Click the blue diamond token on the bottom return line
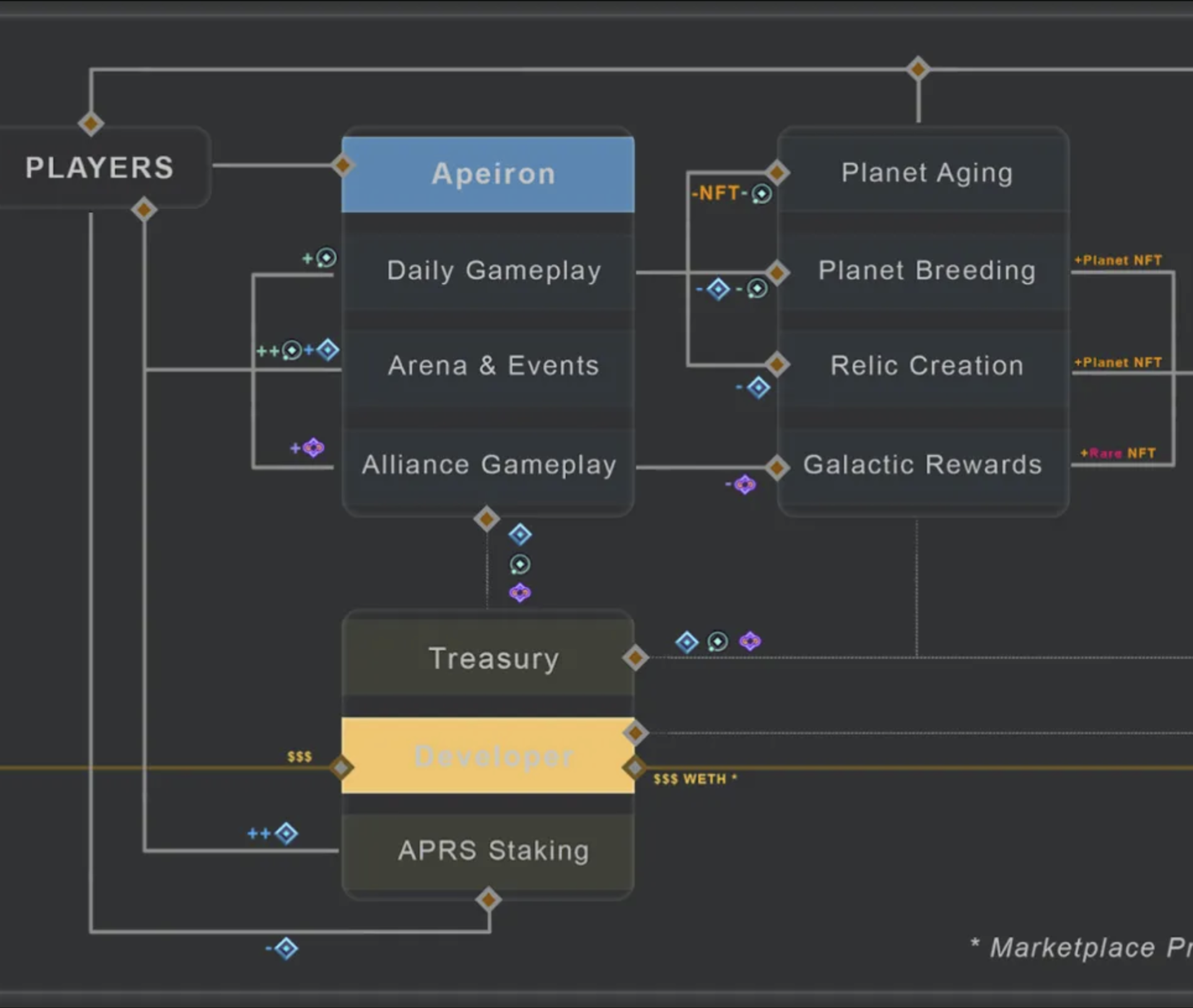 click(286, 948)
